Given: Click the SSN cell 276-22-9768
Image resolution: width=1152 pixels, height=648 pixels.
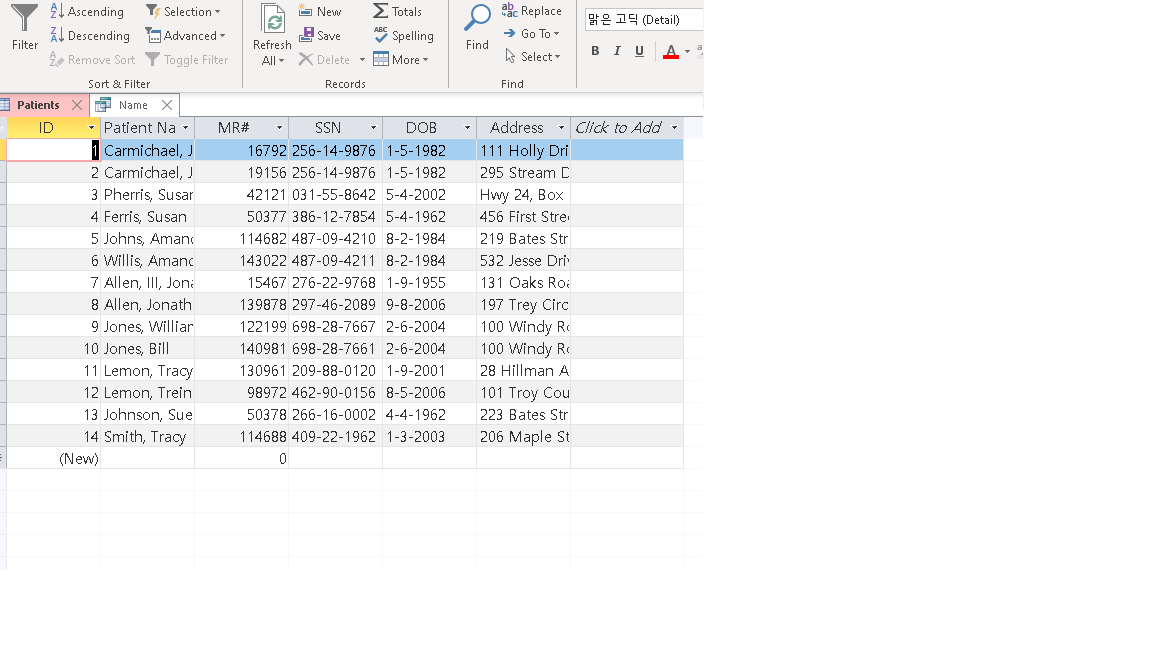Looking at the screenshot, I should click(x=336, y=283).
